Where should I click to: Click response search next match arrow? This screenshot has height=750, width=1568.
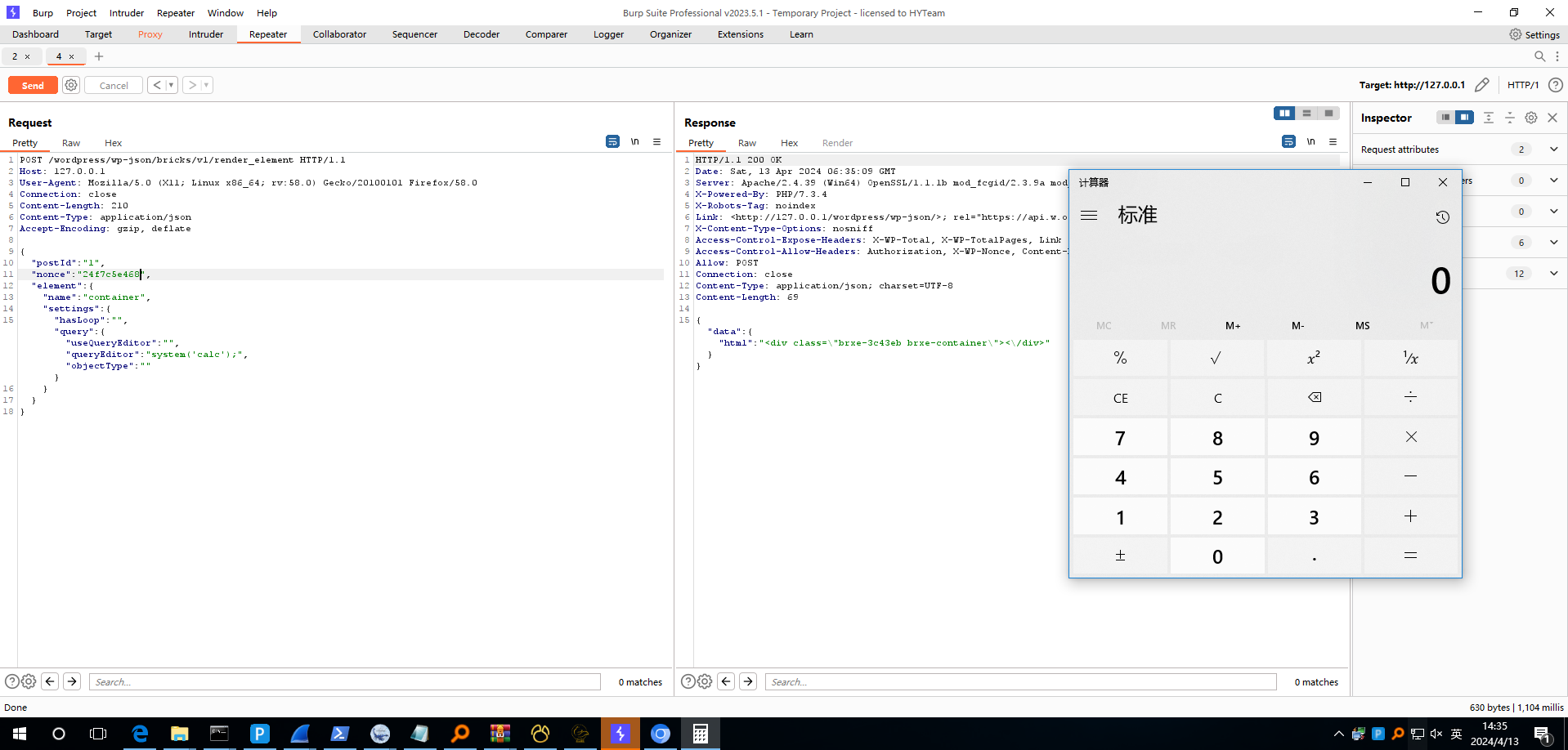[748, 681]
